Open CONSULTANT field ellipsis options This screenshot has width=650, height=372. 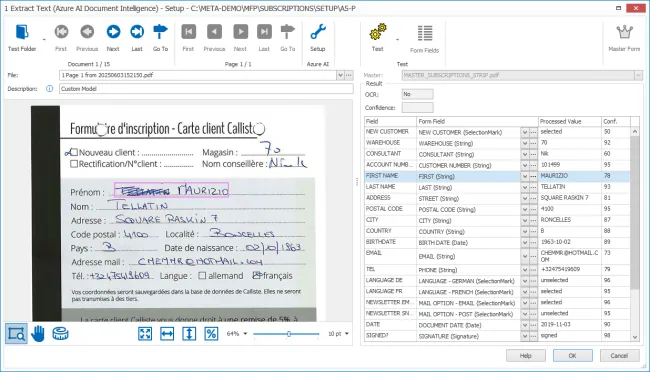tap(533, 154)
